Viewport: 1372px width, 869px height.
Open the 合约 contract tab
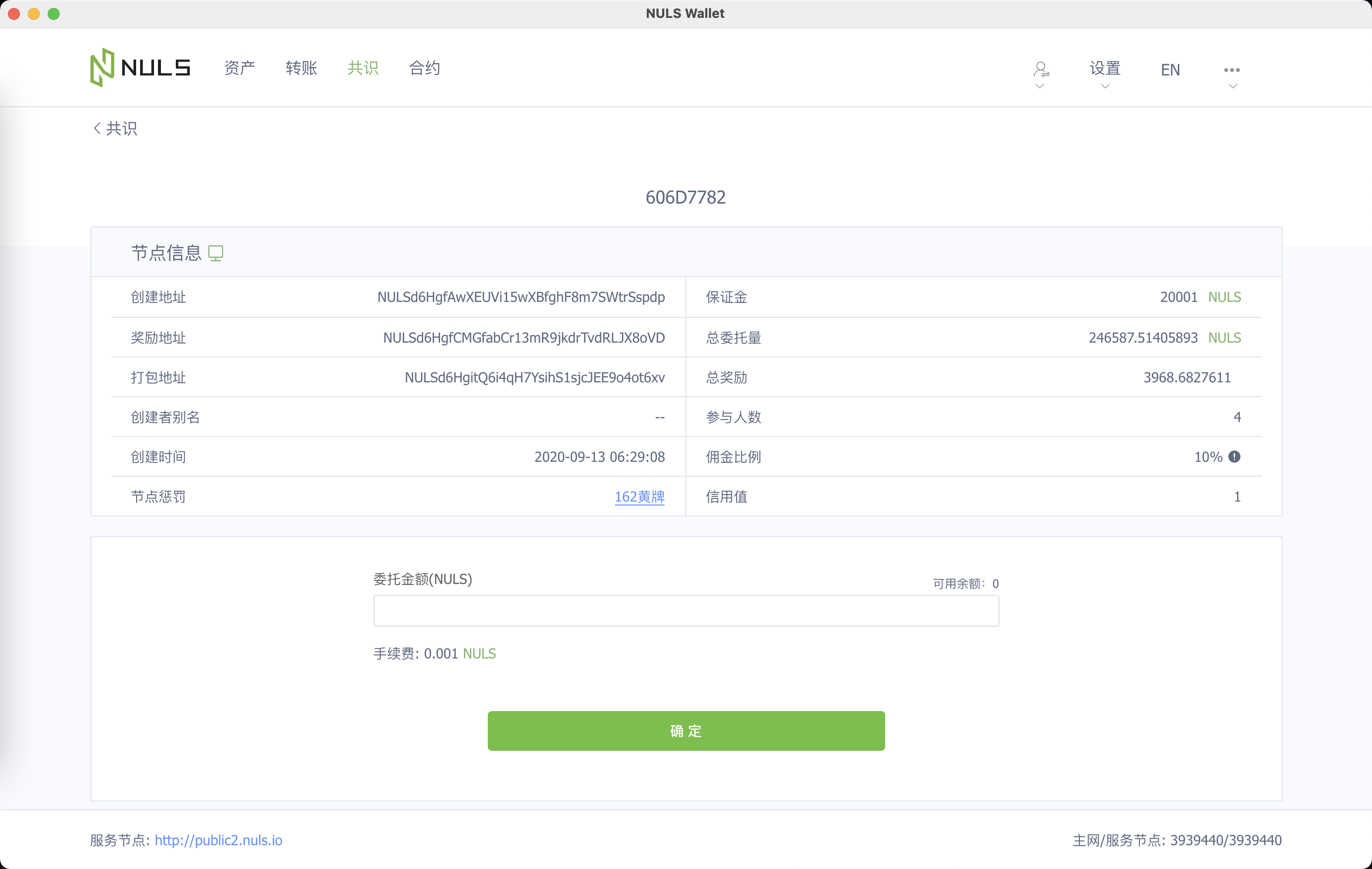425,69
